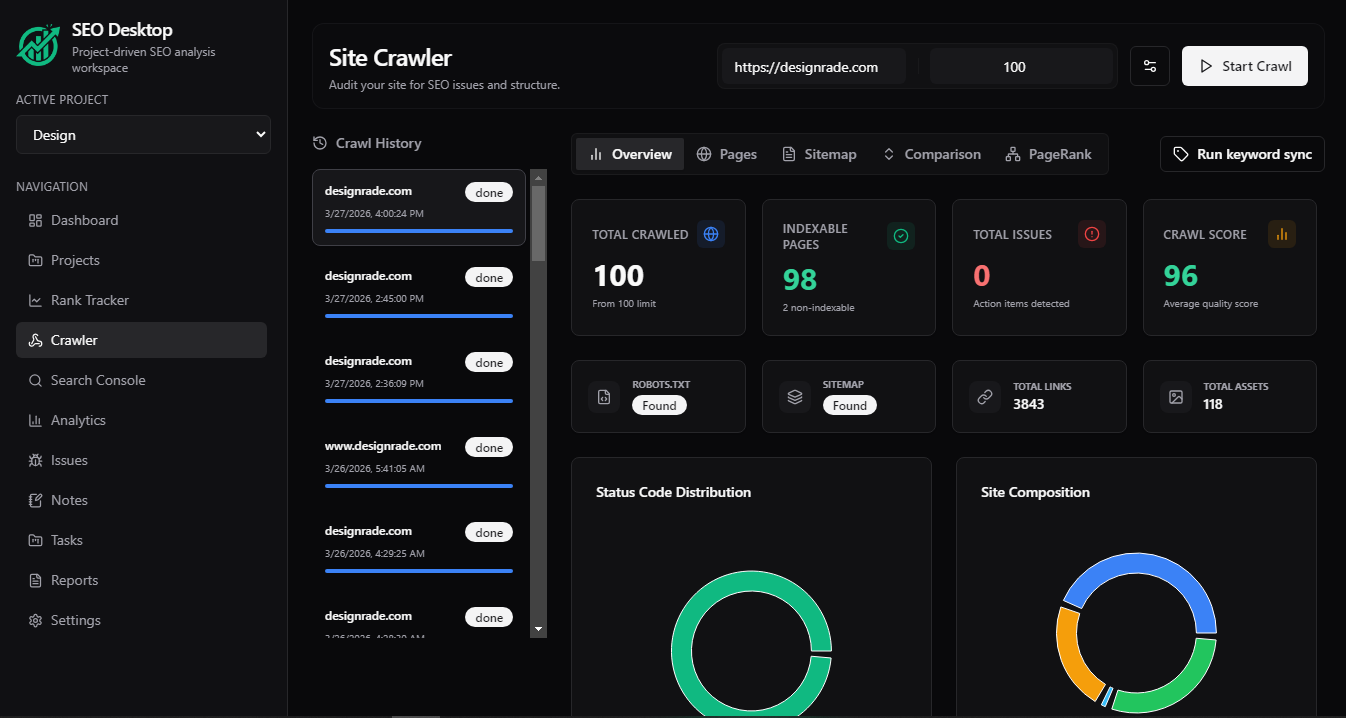Select the www.designrade.com crawl from 5:41:05 AM
1346x718 pixels.
tap(419, 462)
